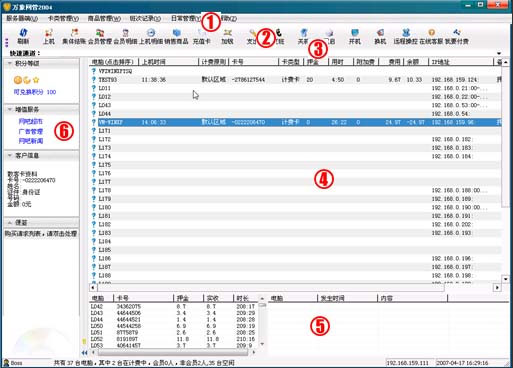
Task: Click the Boss user icon in status bar
Action: [6, 363]
